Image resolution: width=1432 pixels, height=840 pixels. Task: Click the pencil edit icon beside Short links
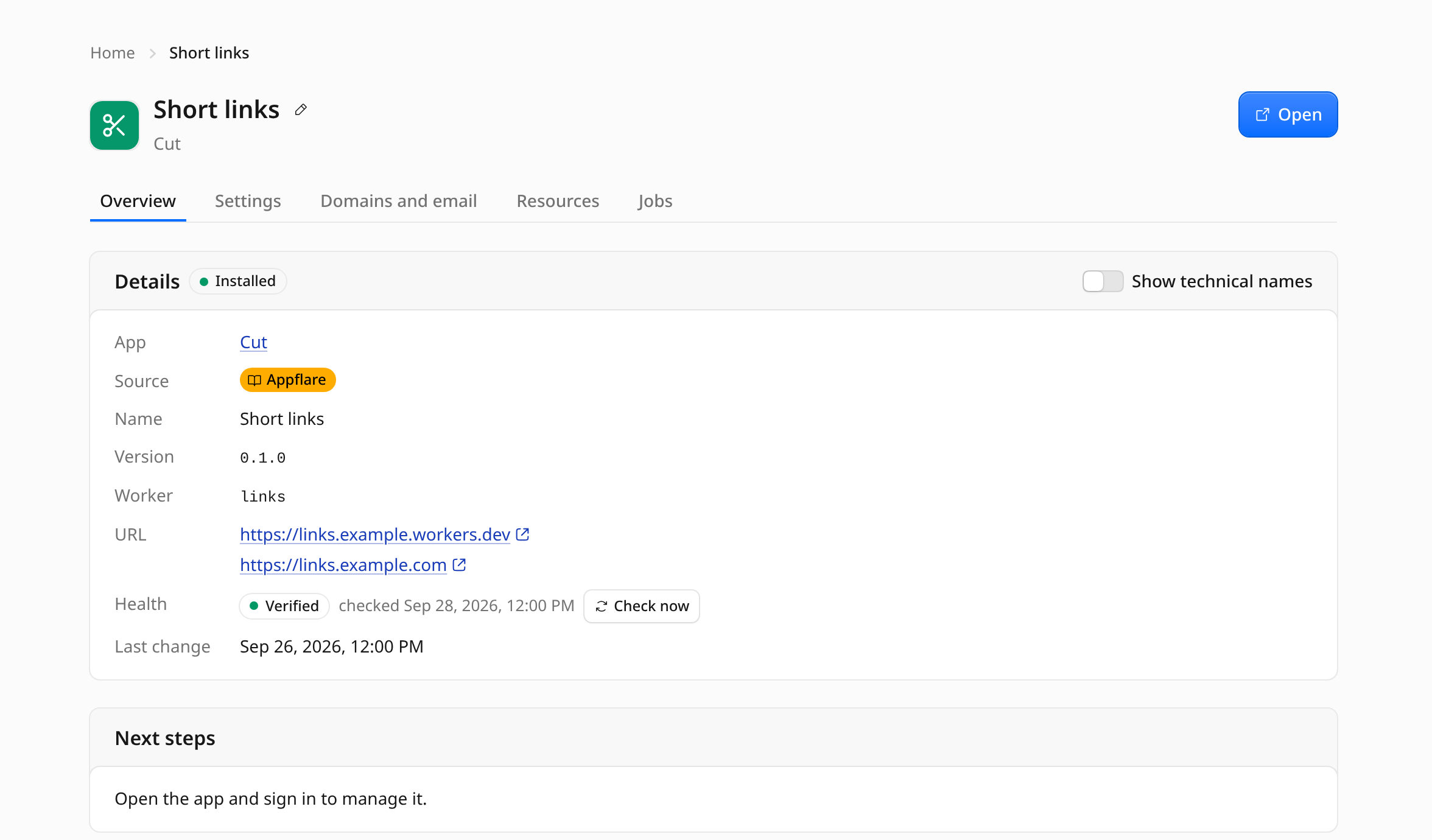pos(301,110)
